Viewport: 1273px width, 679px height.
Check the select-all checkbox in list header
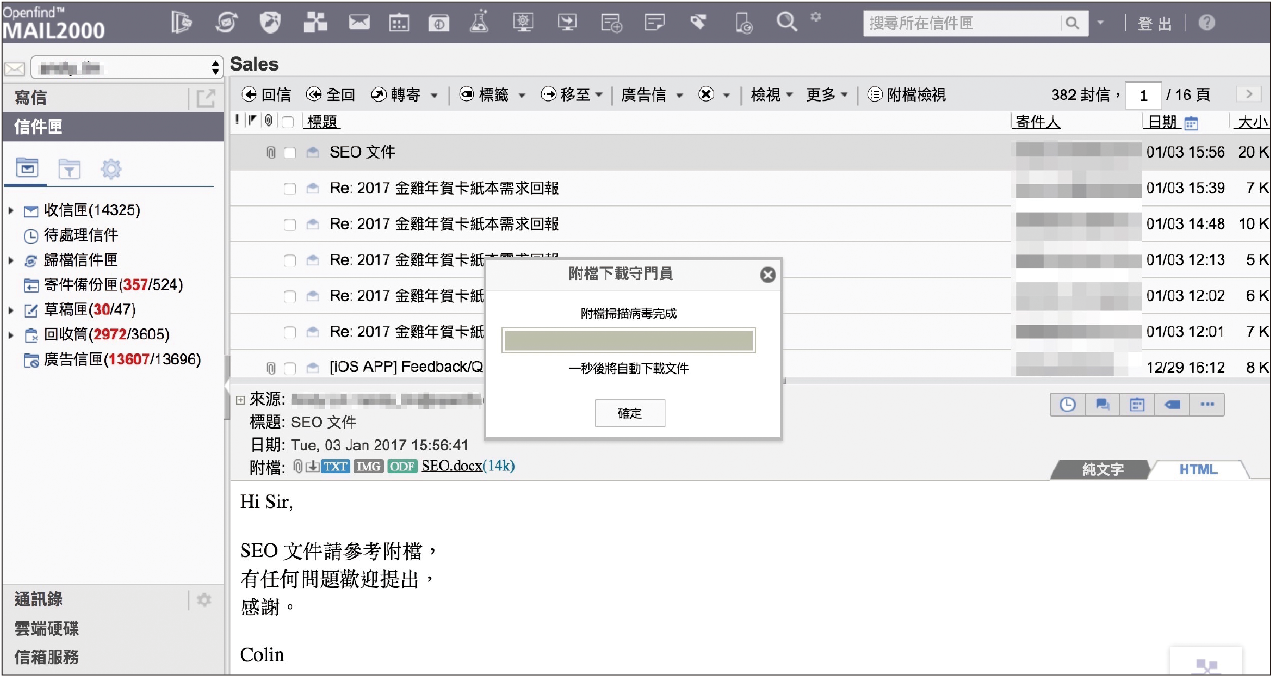[x=288, y=123]
